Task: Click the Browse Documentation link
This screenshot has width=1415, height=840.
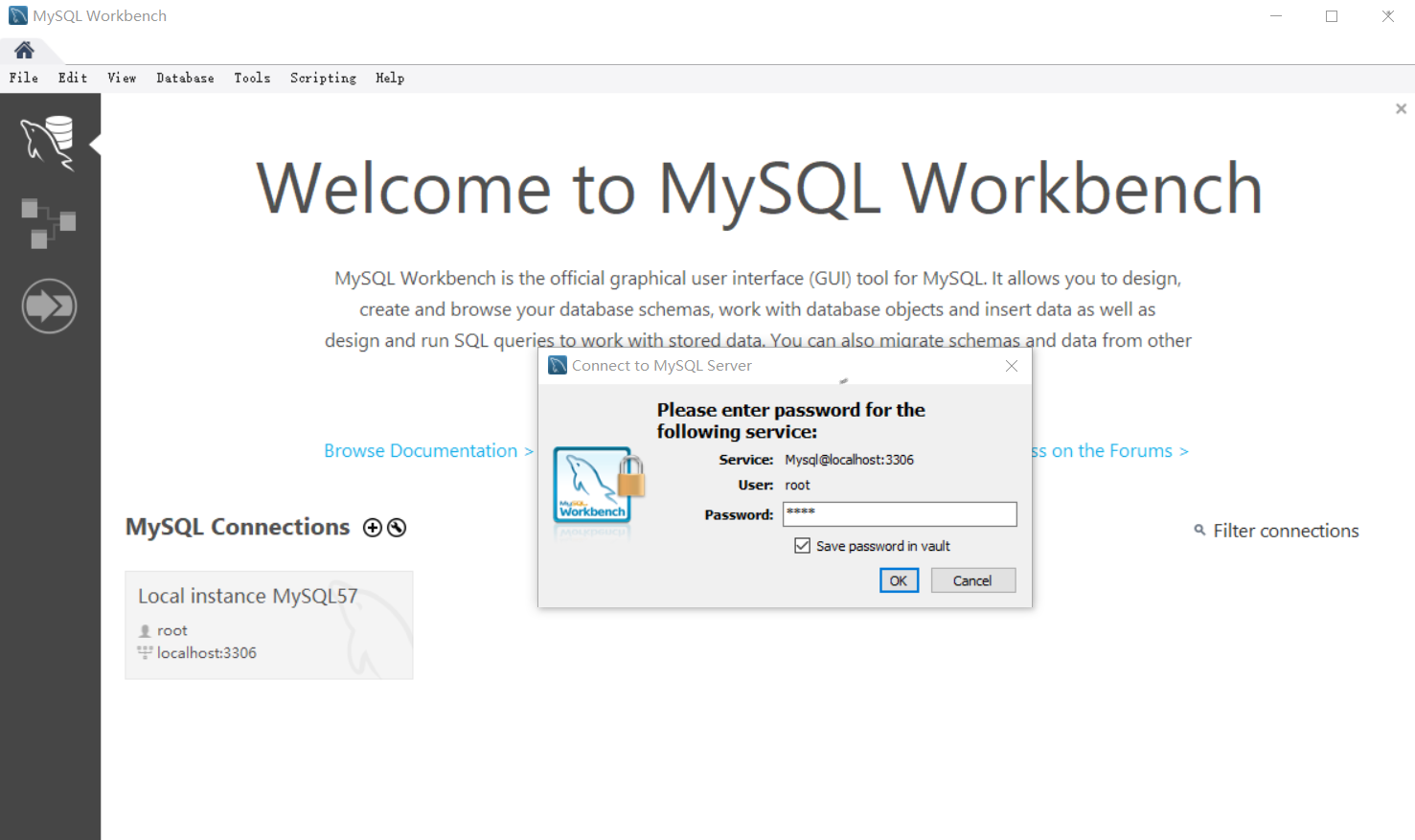Action: coord(428,451)
